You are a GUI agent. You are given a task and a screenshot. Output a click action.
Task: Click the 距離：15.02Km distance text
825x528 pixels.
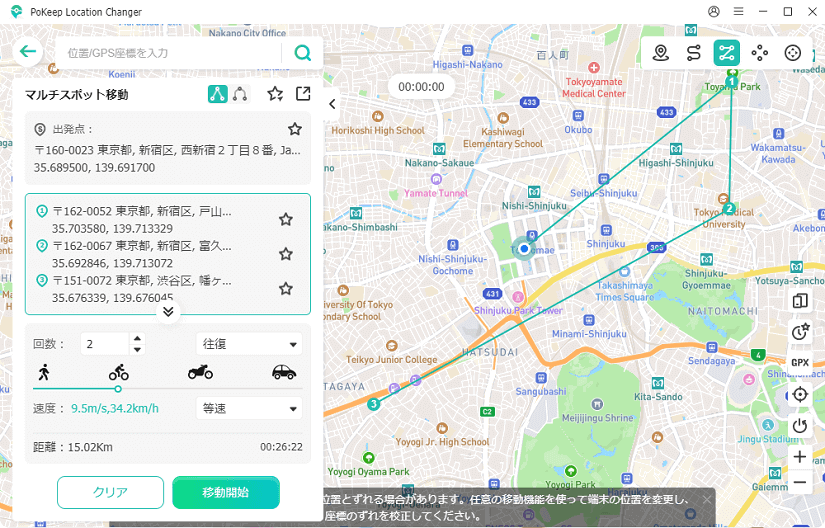pyautogui.click(x=73, y=447)
